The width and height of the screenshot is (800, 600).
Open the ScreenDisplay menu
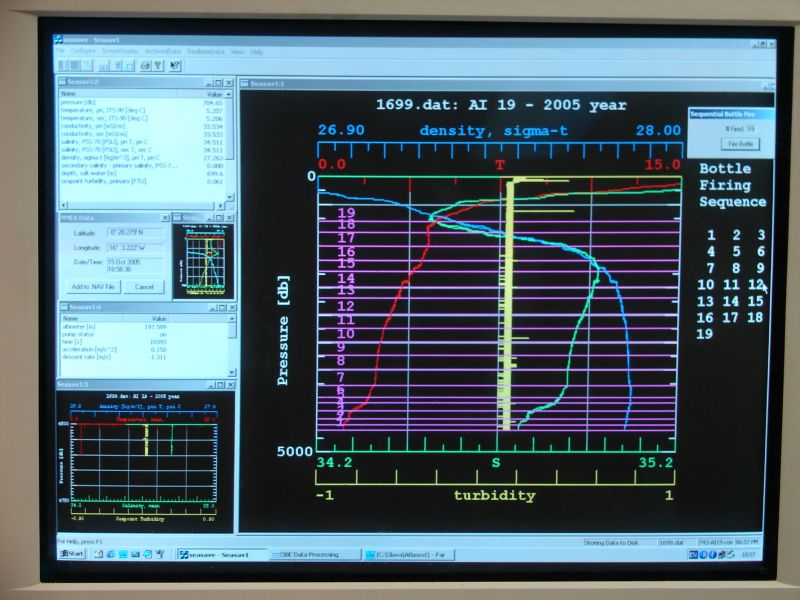[120, 51]
